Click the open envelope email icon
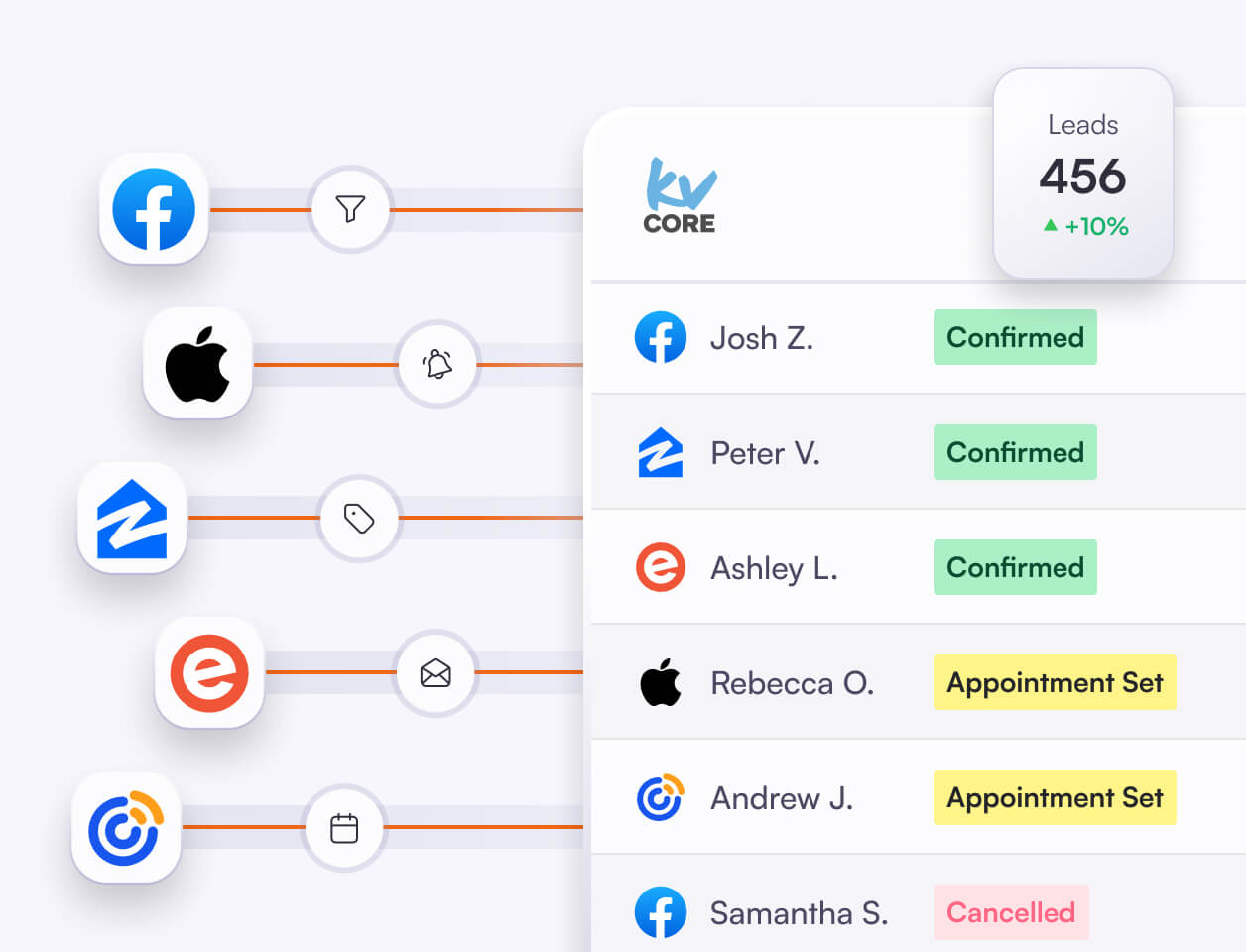Viewport: 1246px width, 952px height. [436, 673]
